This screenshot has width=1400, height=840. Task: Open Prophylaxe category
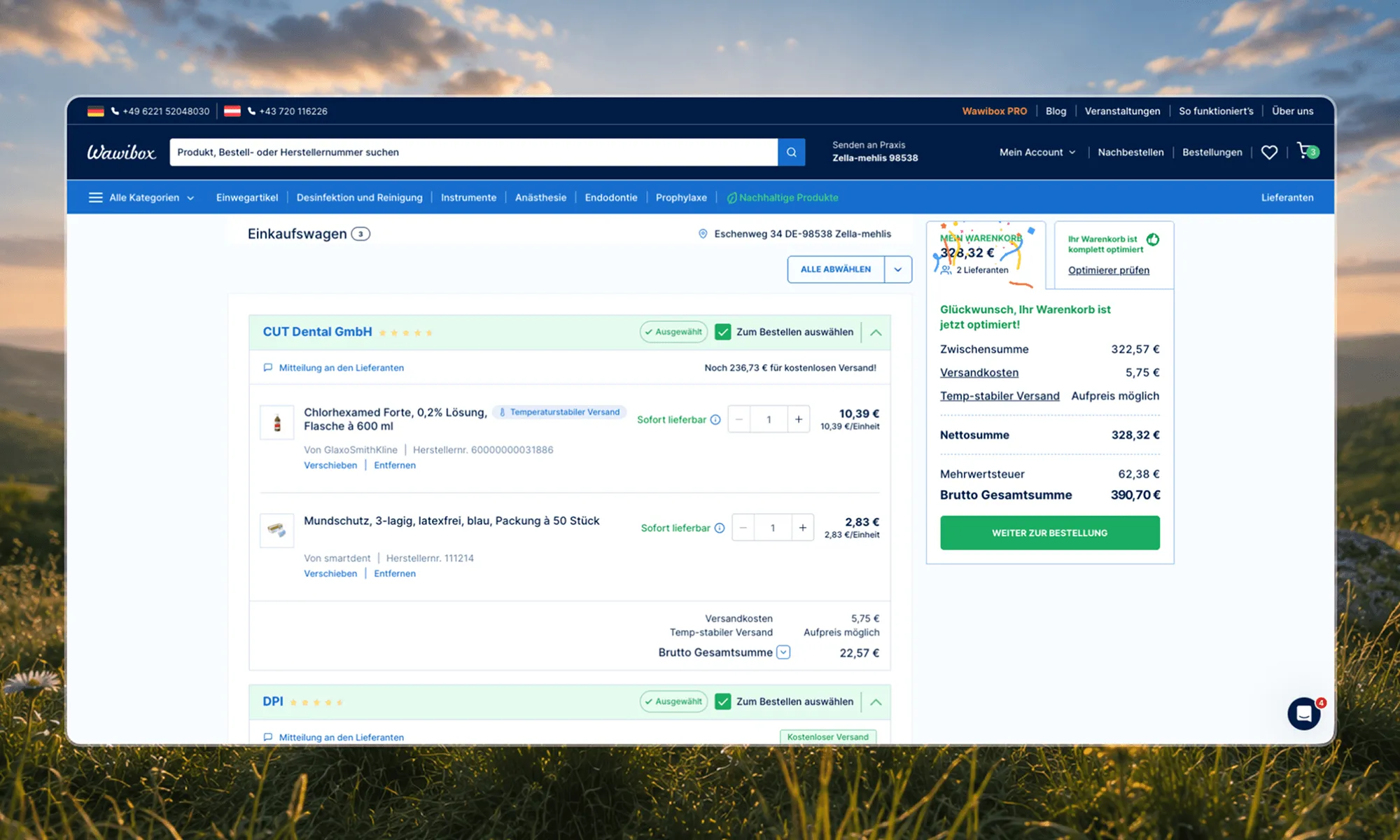pos(681,197)
